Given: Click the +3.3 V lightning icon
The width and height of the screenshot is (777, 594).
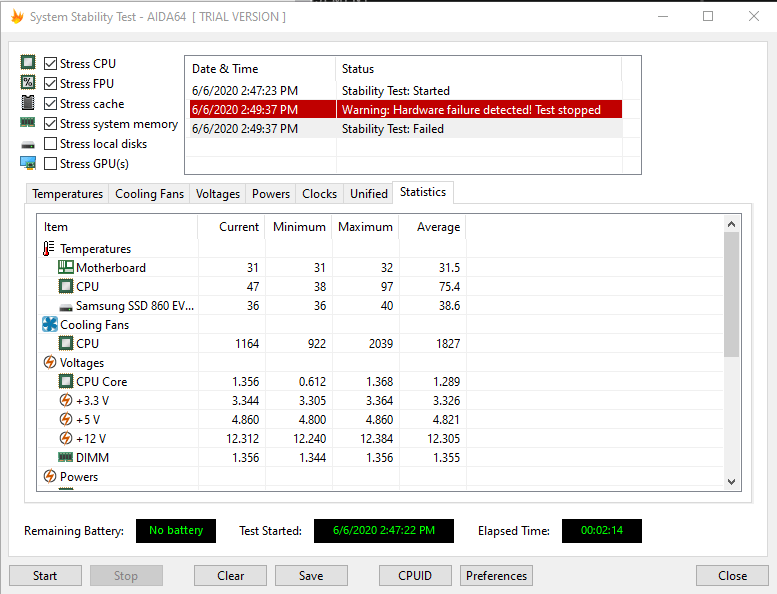Looking at the screenshot, I should click(65, 400).
